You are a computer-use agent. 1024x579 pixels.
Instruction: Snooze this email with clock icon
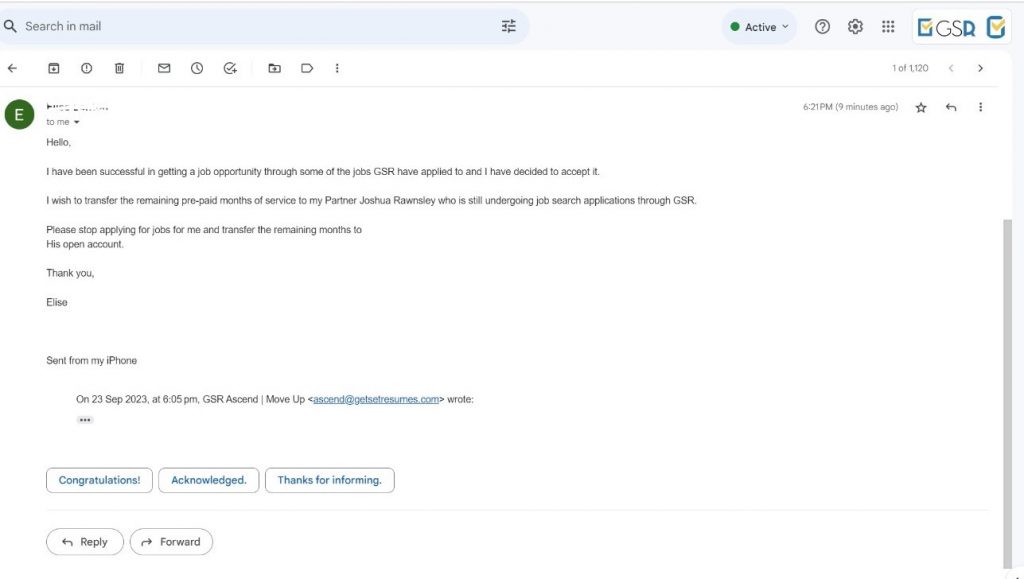pos(197,68)
